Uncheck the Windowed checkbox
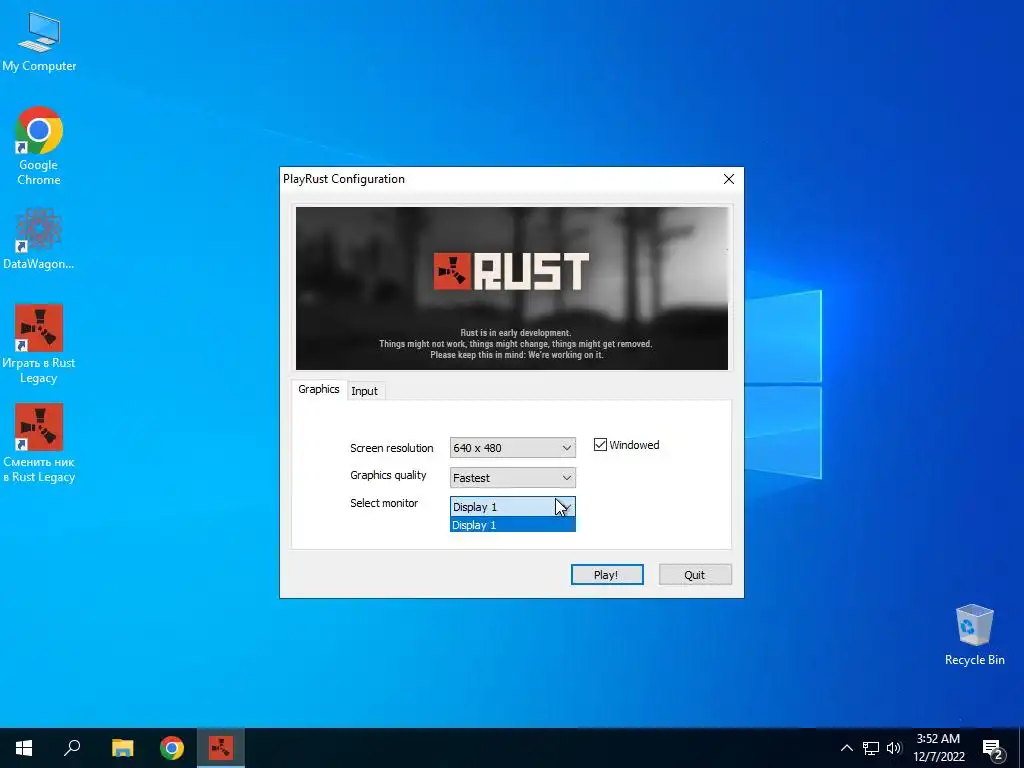Viewport: 1024px width, 768px height. pos(600,445)
